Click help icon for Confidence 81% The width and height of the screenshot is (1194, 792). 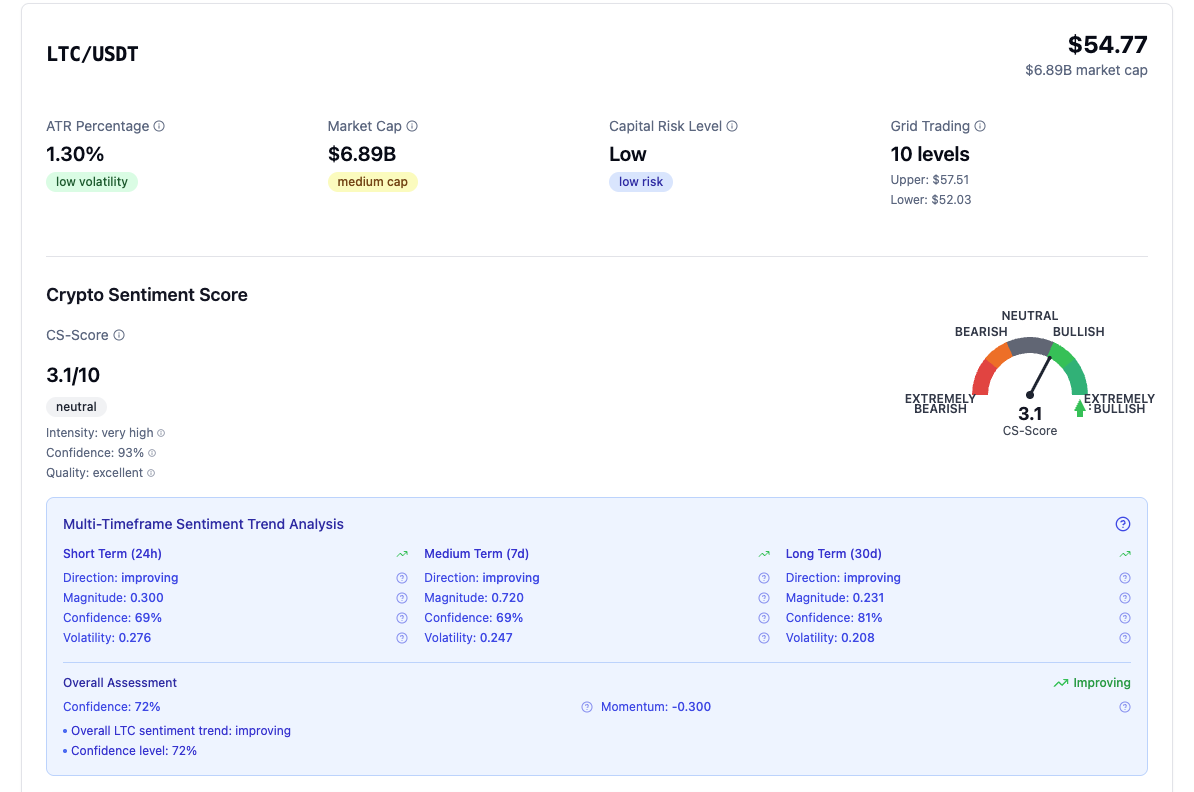coord(1125,618)
